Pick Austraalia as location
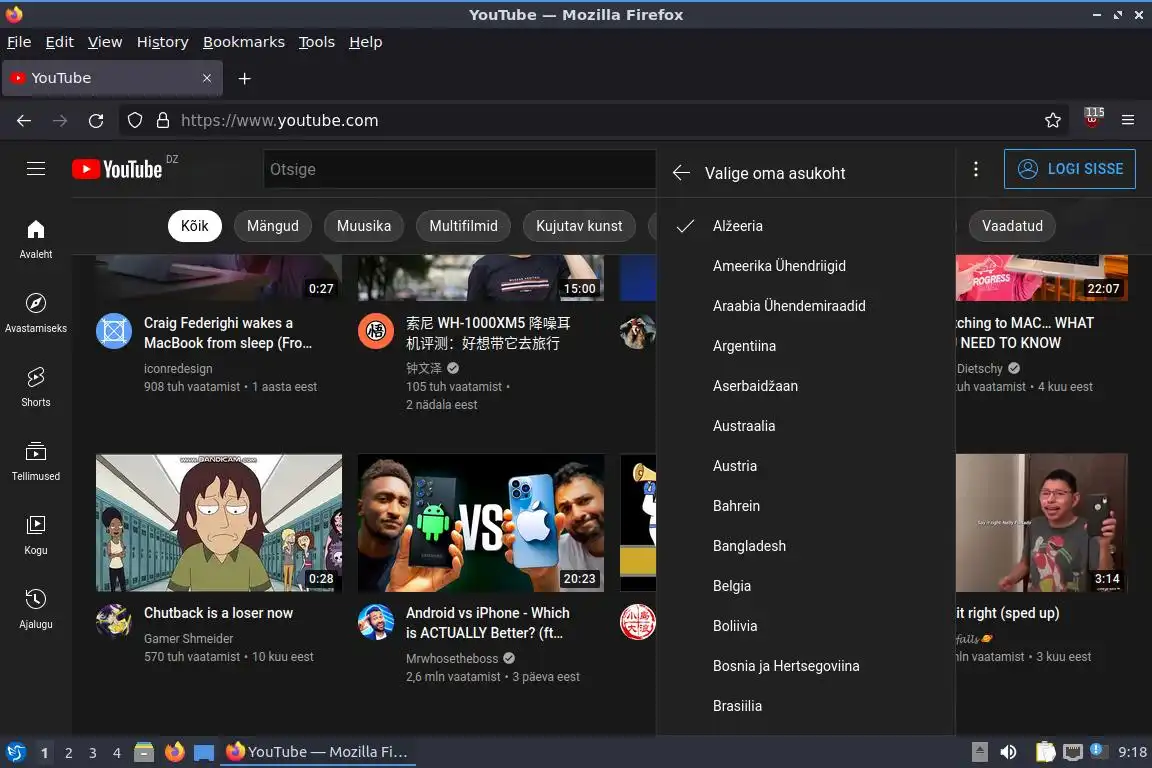The height and width of the screenshot is (768, 1152). pos(806,426)
